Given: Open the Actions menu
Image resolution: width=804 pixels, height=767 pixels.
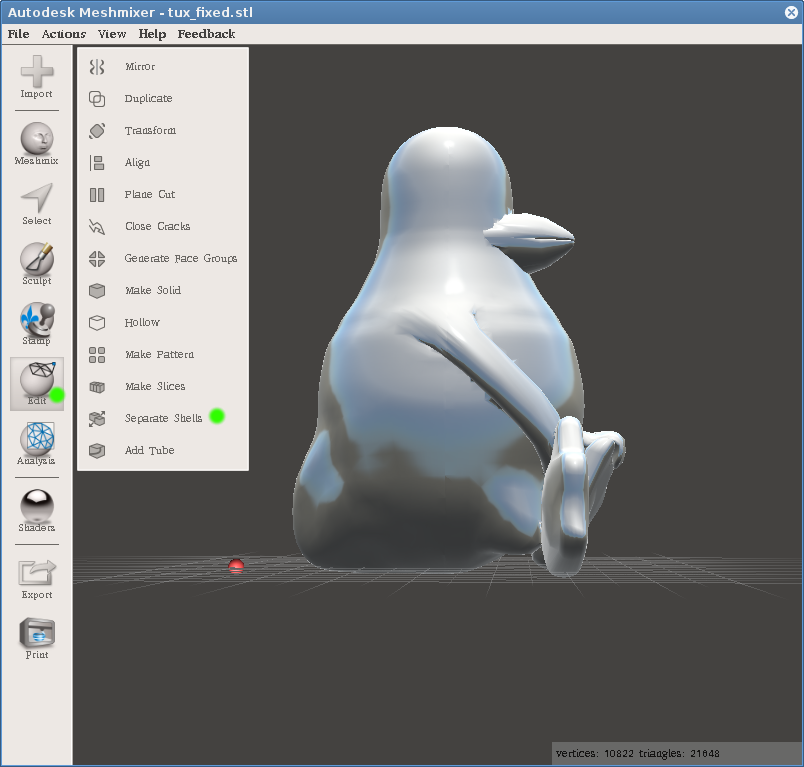Looking at the screenshot, I should click(64, 34).
